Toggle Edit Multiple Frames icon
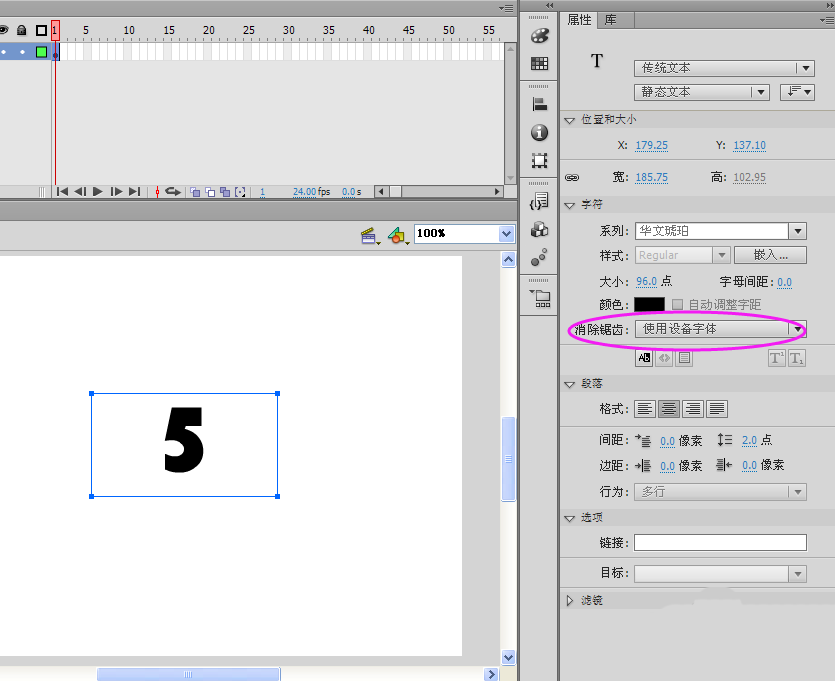The height and width of the screenshot is (681, 835). point(225,192)
